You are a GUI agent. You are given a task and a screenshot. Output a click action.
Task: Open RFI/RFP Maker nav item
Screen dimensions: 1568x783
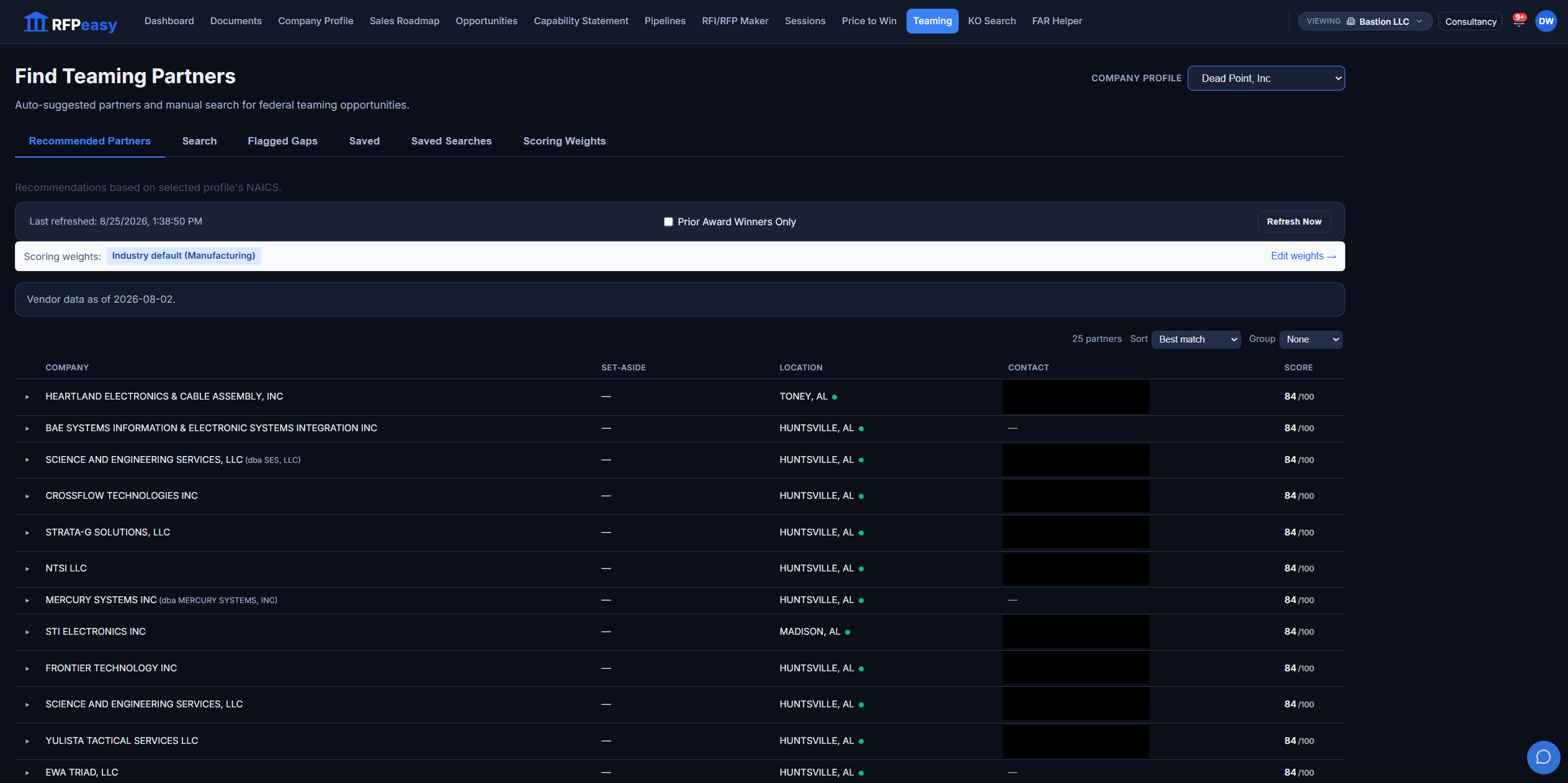[735, 21]
